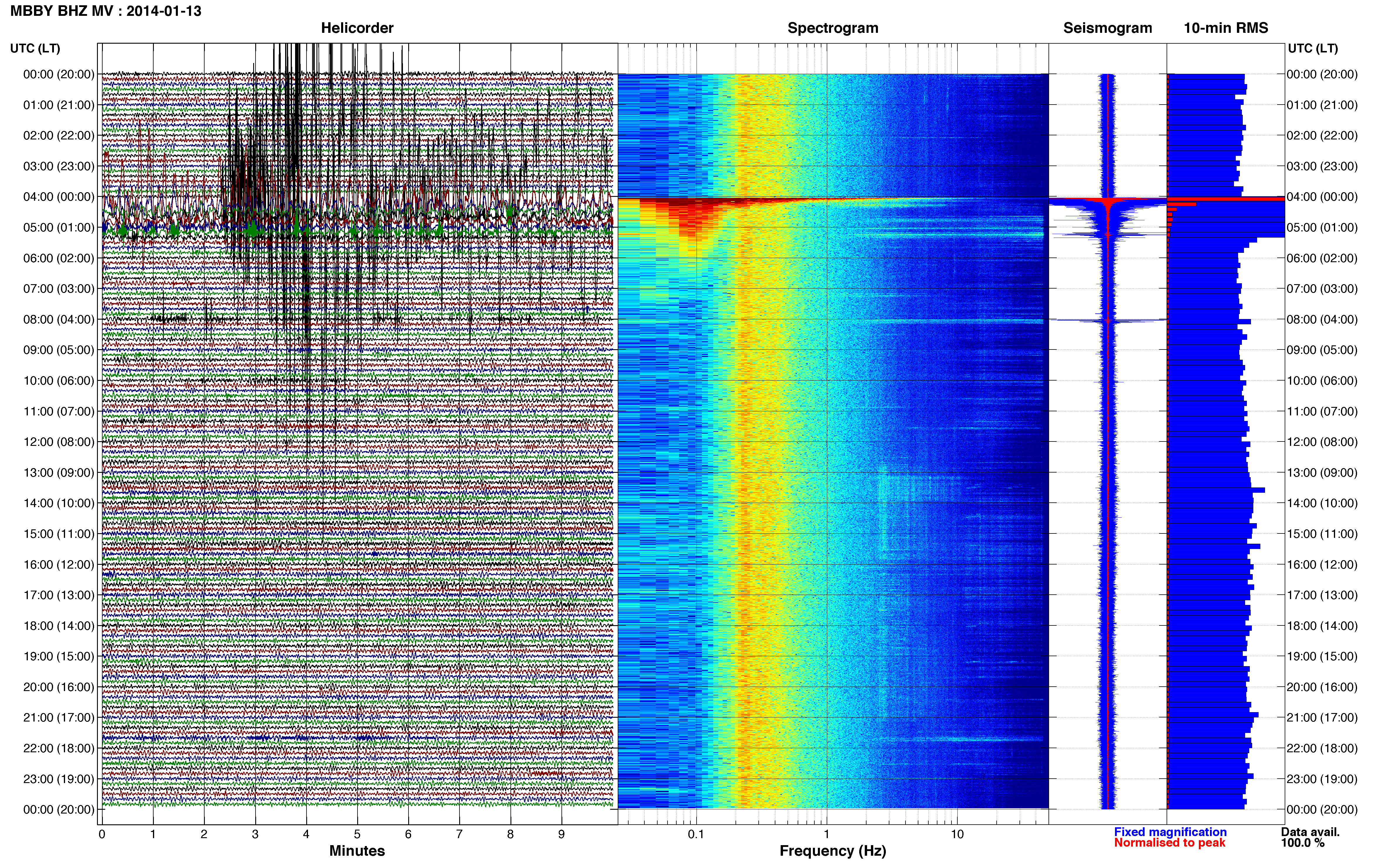Click the Helicorder minute tick label 0
The width and height of the screenshot is (1389, 868).
coord(102,835)
